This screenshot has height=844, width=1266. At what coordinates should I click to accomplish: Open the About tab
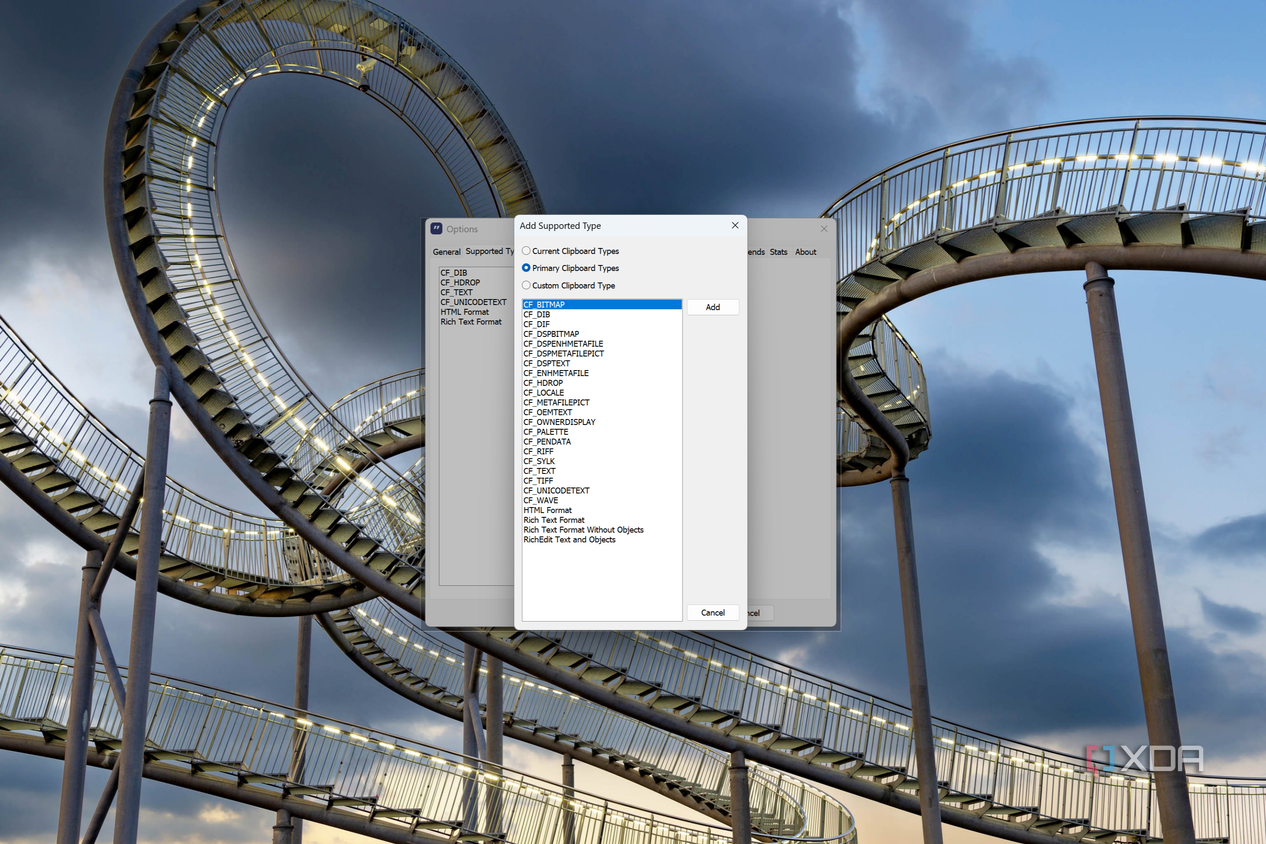pyautogui.click(x=806, y=252)
